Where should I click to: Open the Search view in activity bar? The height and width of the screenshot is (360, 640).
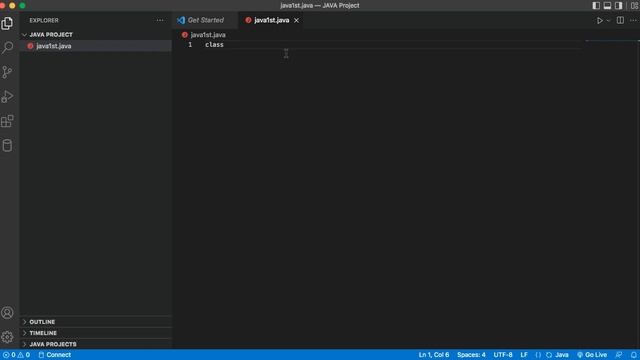[7, 47]
